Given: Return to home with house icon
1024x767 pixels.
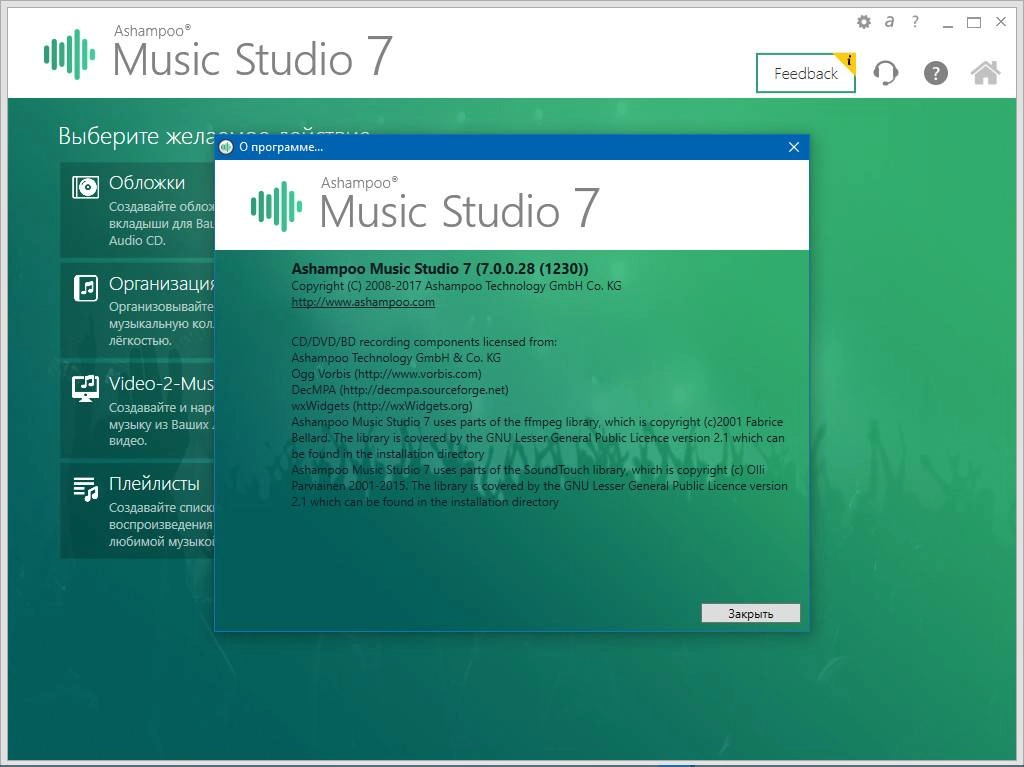Looking at the screenshot, I should (x=985, y=73).
